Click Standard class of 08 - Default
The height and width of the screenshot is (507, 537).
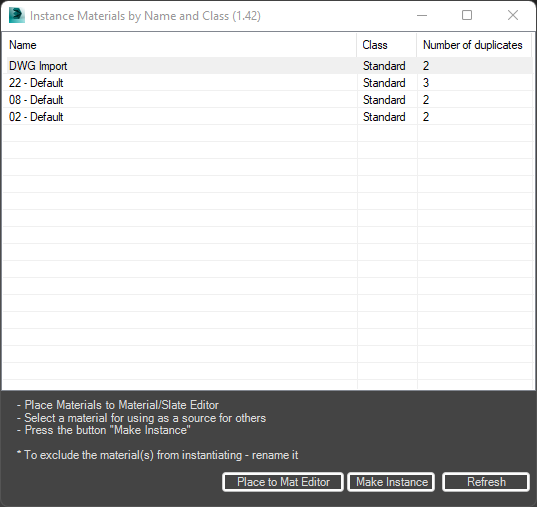coord(384,100)
